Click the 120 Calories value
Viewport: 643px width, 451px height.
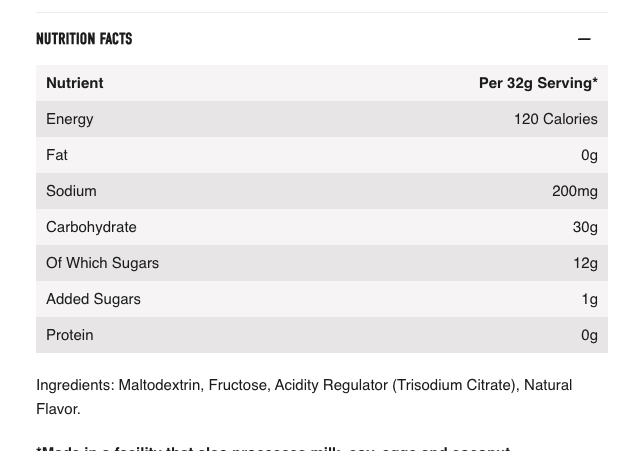(555, 119)
